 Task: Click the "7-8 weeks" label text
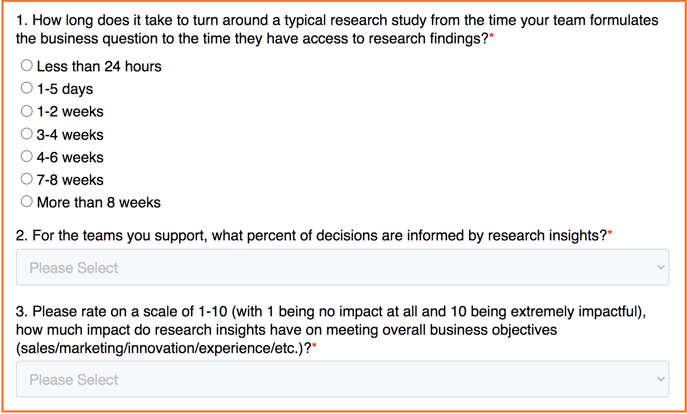click(70, 180)
